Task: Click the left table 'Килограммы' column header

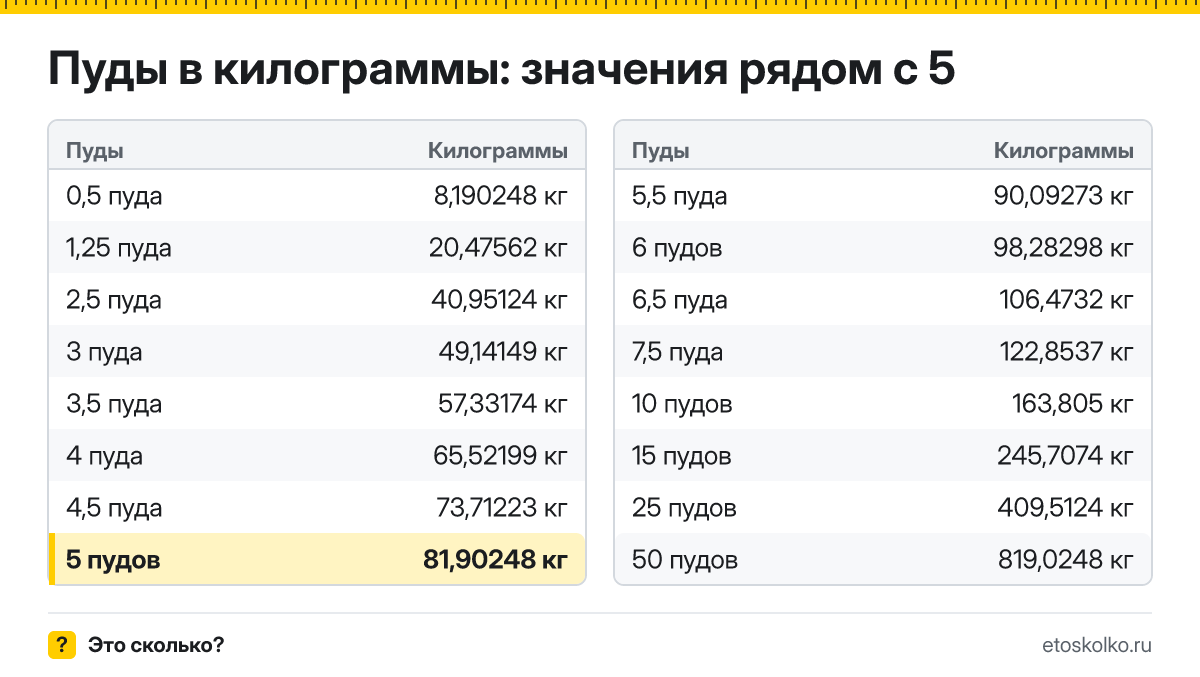Action: pyautogui.click(x=498, y=151)
